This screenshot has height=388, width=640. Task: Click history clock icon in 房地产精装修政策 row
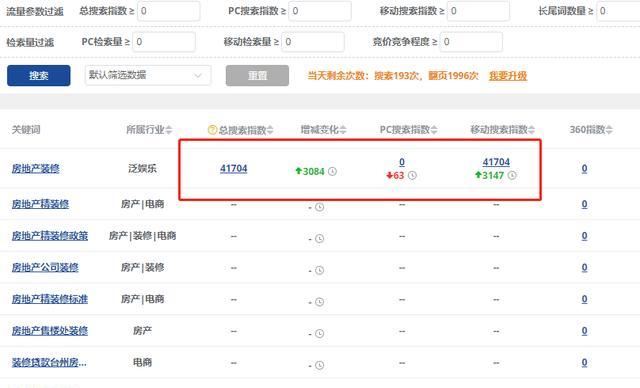point(320,239)
